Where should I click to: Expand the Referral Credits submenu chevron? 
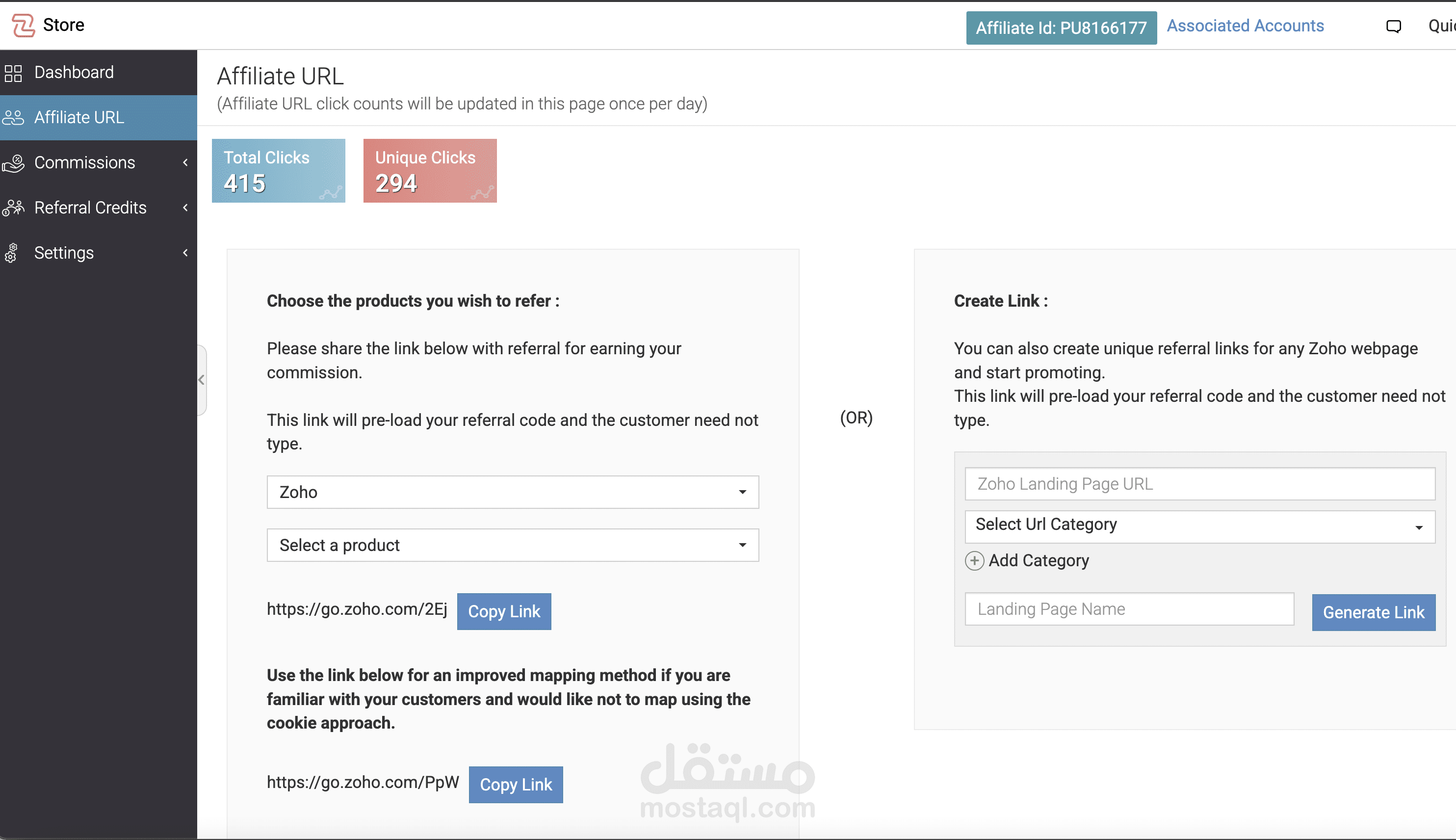(x=185, y=208)
